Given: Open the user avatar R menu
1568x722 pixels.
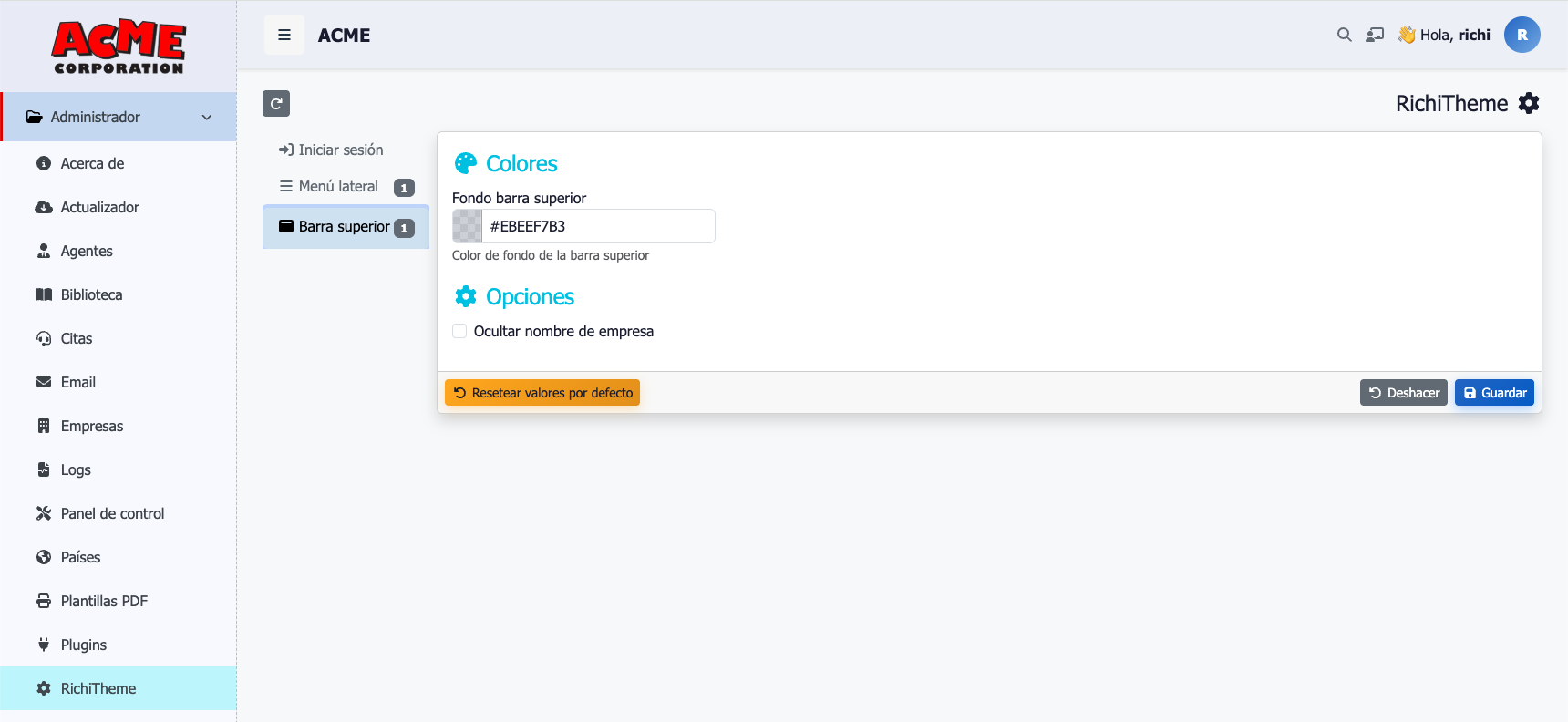Looking at the screenshot, I should 1522,35.
